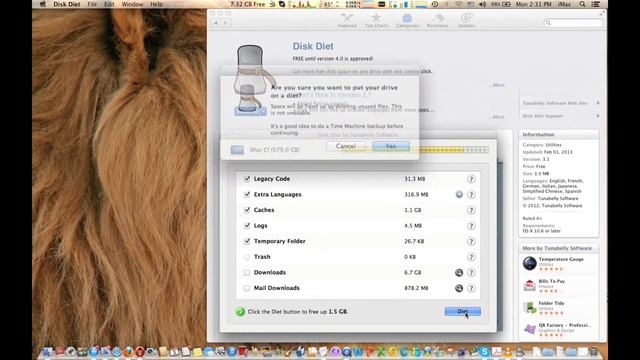Open Time Machine menu bar icon
The width and height of the screenshot is (640, 360).
coord(435,4)
